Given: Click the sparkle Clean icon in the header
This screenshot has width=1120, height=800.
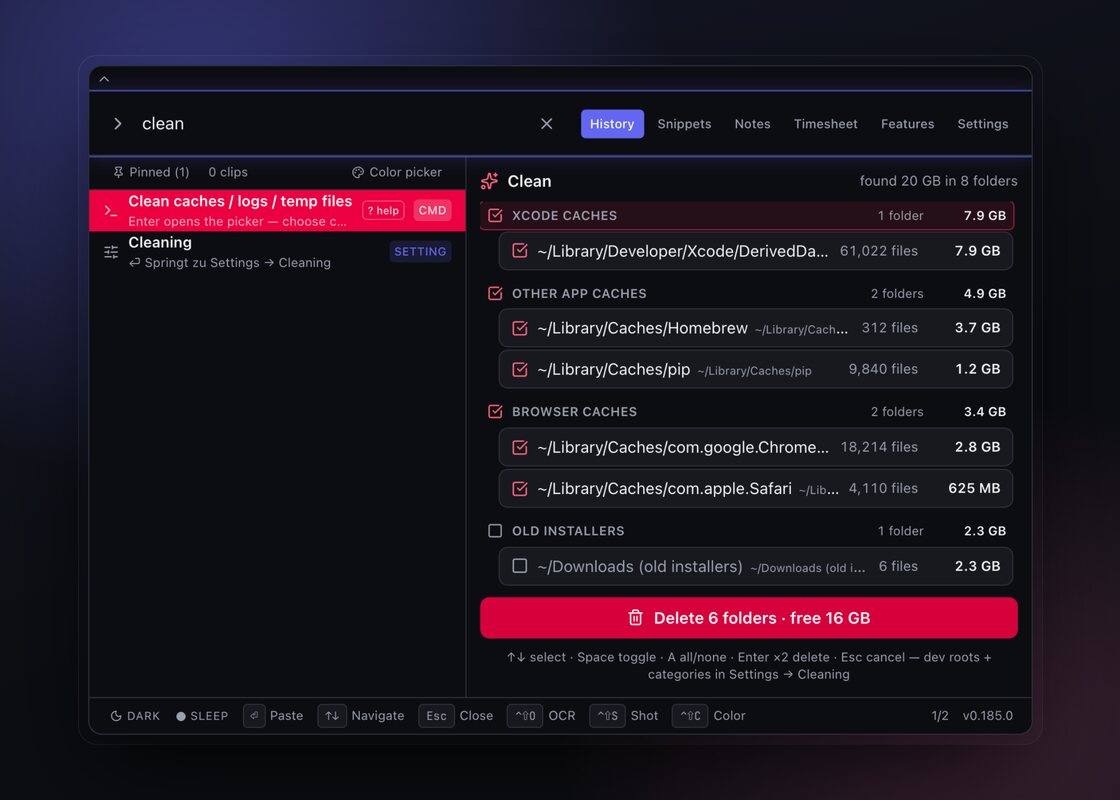Looking at the screenshot, I should click(490, 181).
